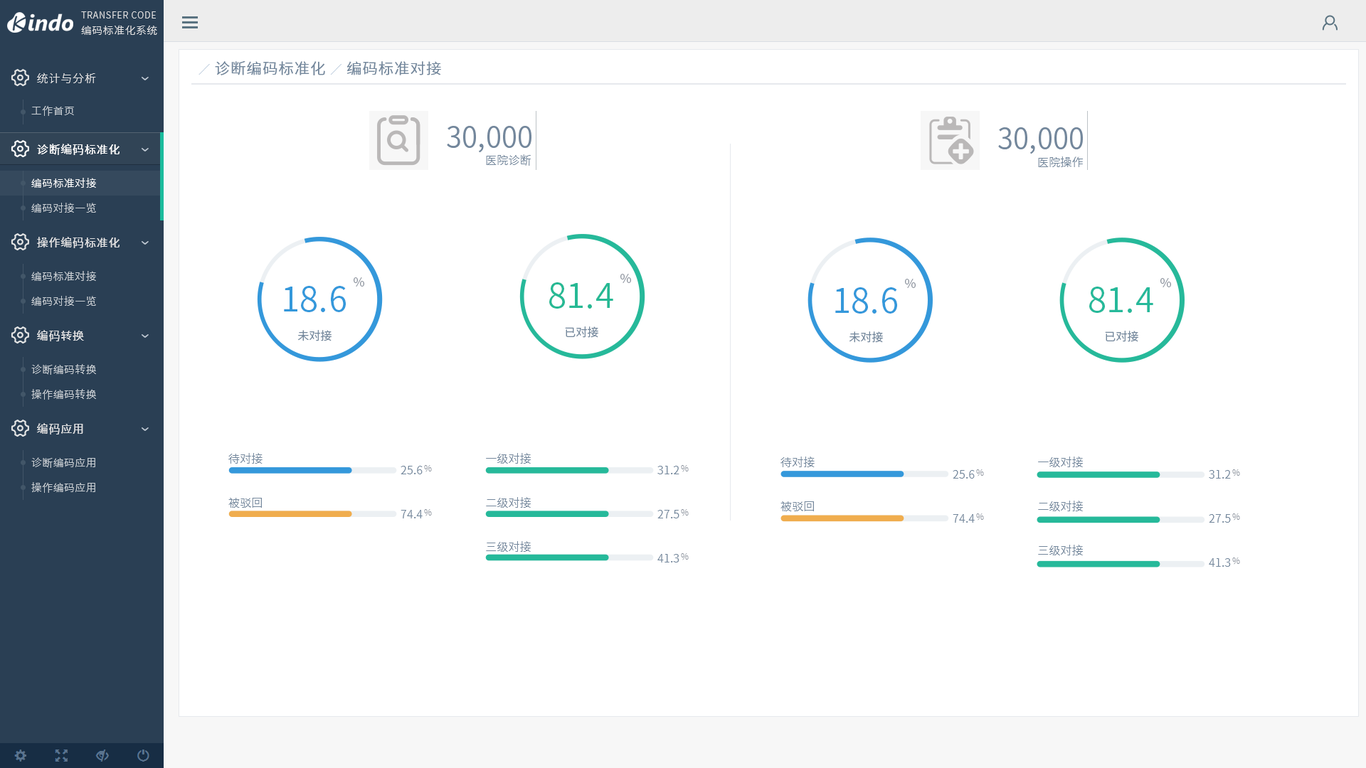Viewport: 1366px width, 768px height.
Task: Click the 统计与分析 gear icon
Action: click(x=20, y=78)
